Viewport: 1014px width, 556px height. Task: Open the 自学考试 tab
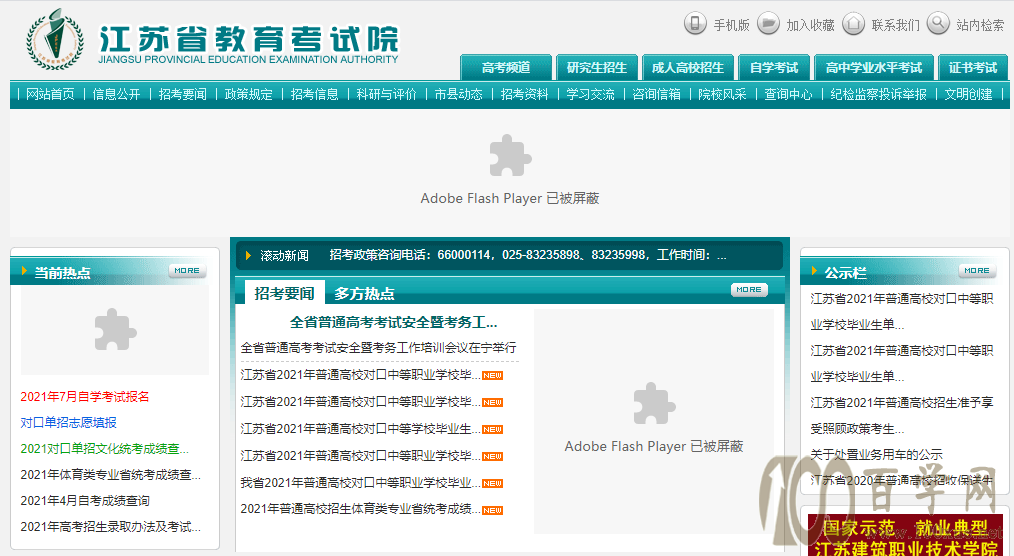click(x=773, y=67)
